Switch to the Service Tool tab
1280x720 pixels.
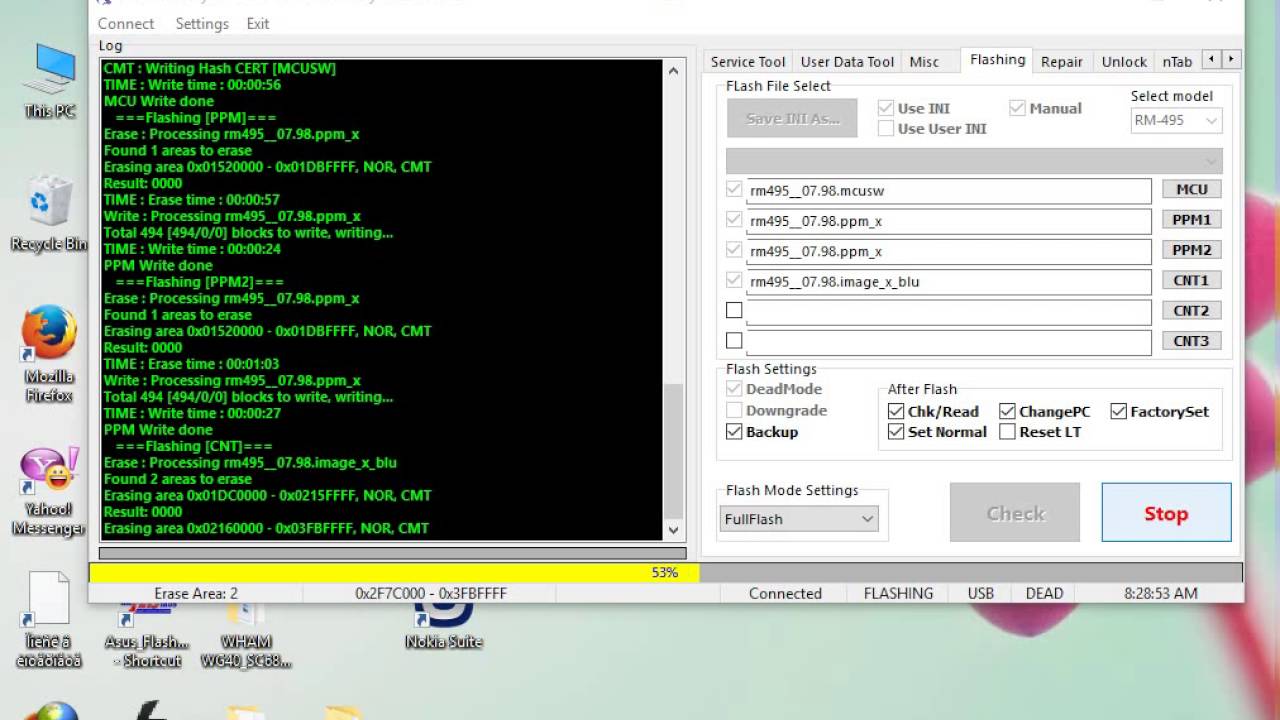pyautogui.click(x=748, y=61)
